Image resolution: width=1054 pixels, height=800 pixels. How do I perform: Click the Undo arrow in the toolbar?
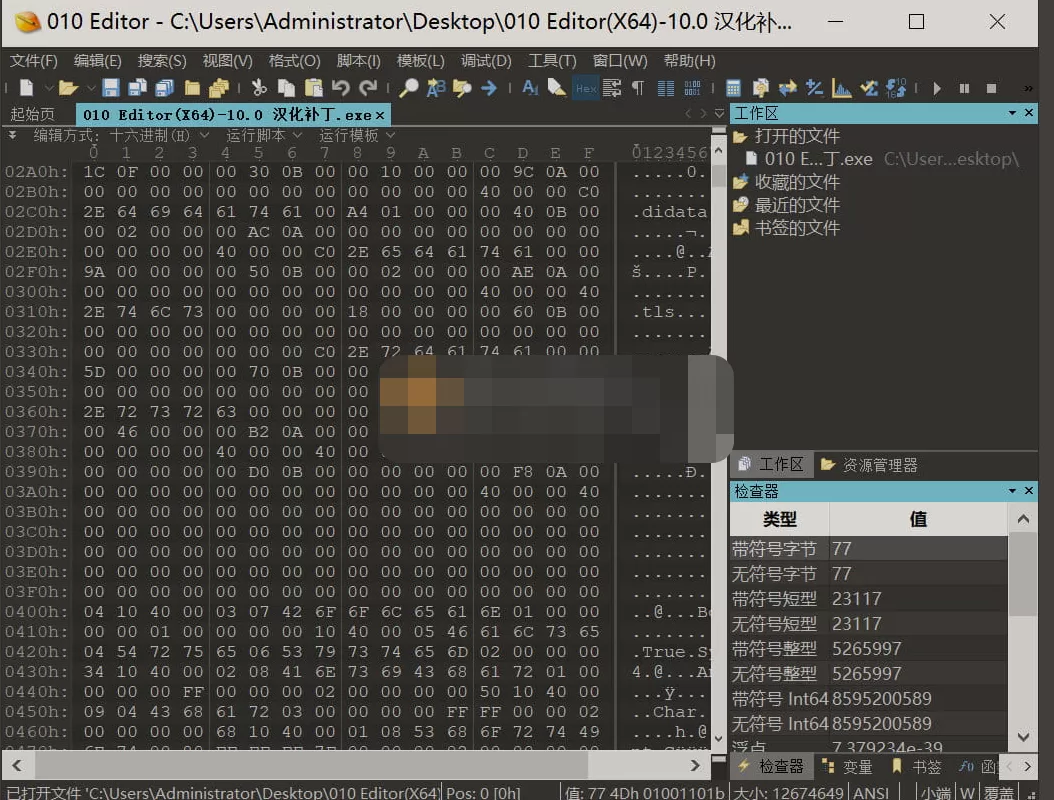[x=341, y=88]
